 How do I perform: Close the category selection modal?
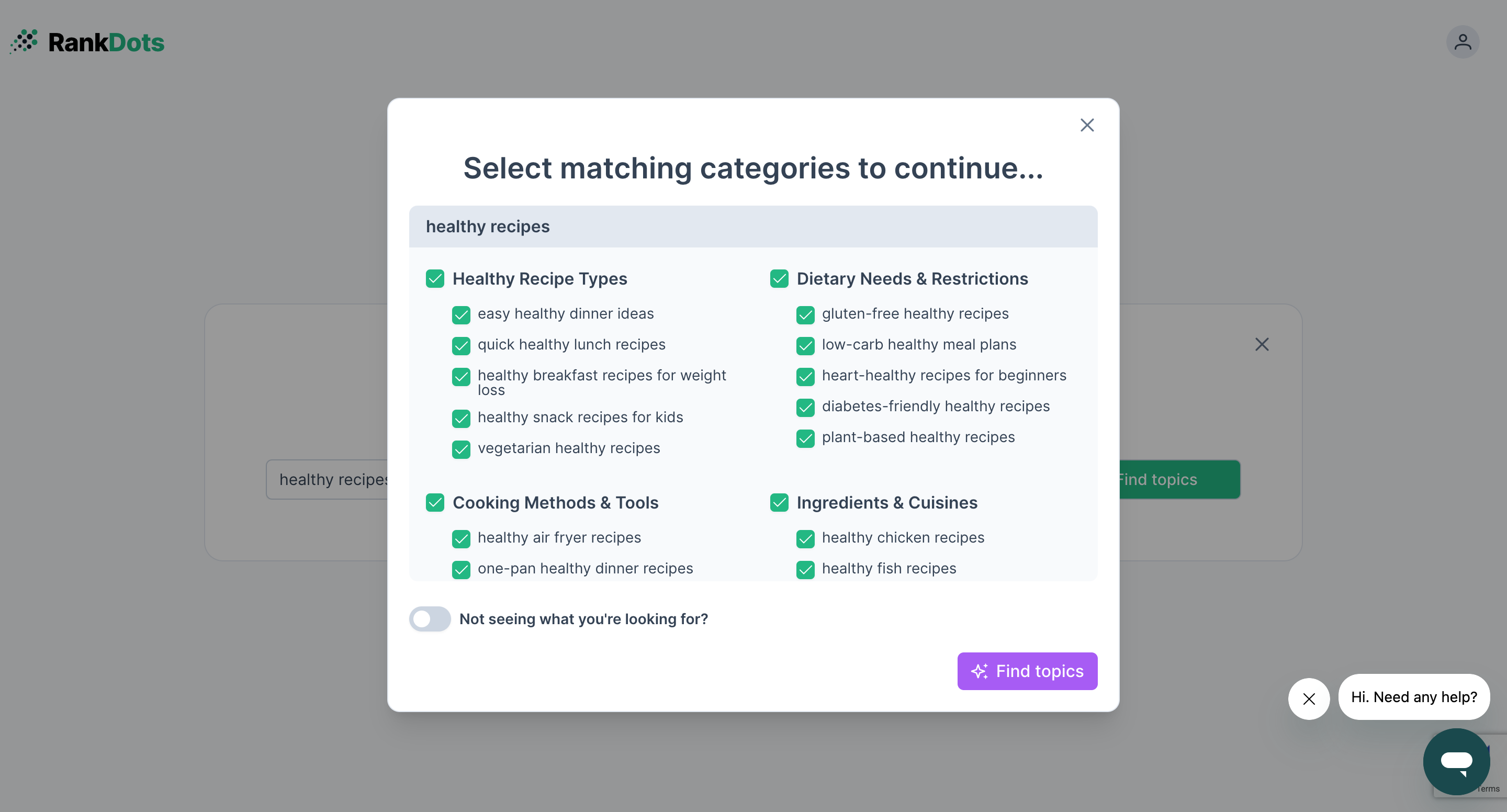pos(1087,125)
